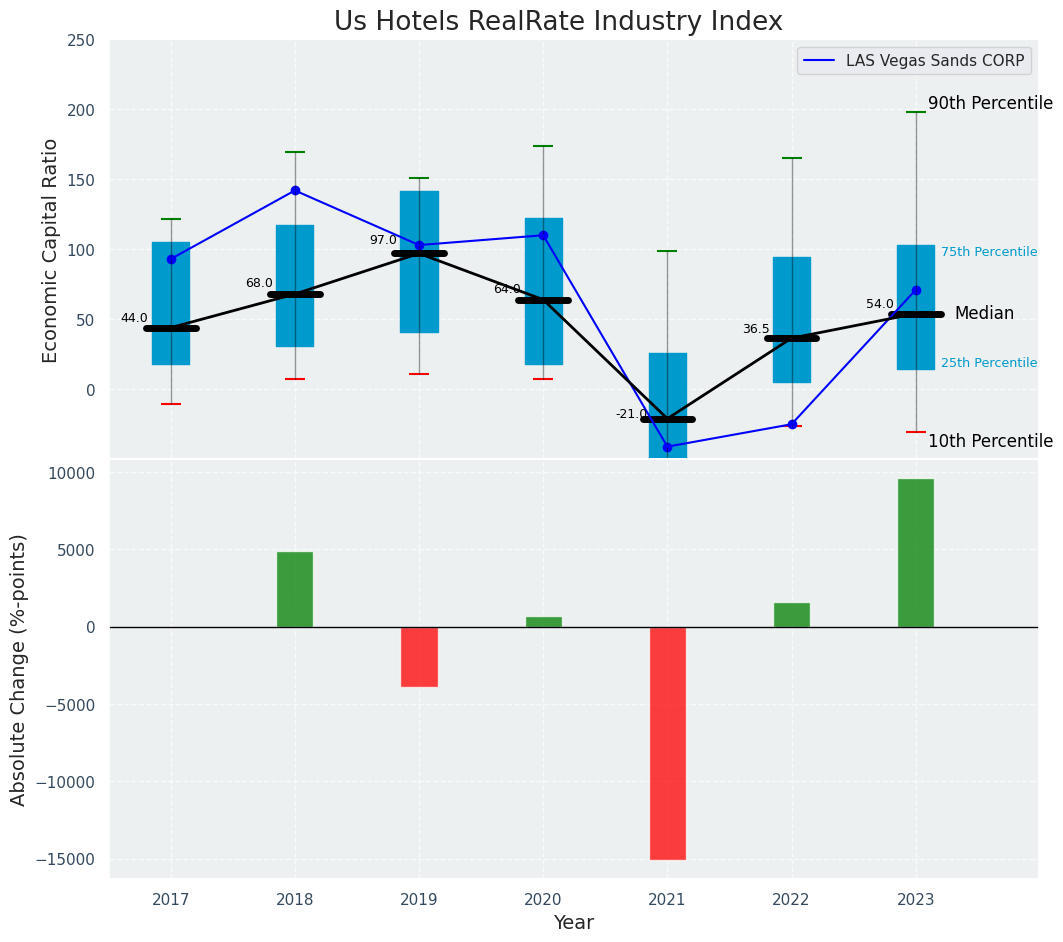The width and height of the screenshot is (1063, 942).
Task: Click the median value label '36.5'
Action: click(x=756, y=329)
